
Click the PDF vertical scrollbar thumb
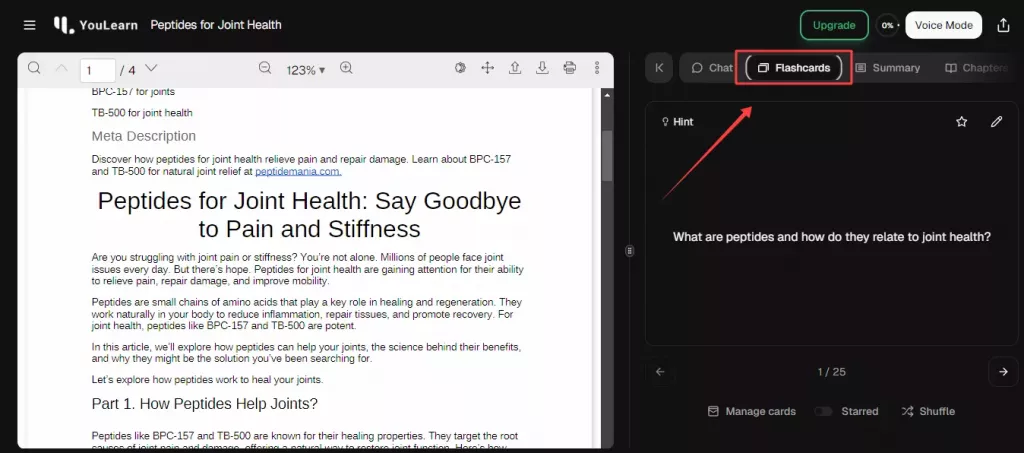click(x=607, y=155)
